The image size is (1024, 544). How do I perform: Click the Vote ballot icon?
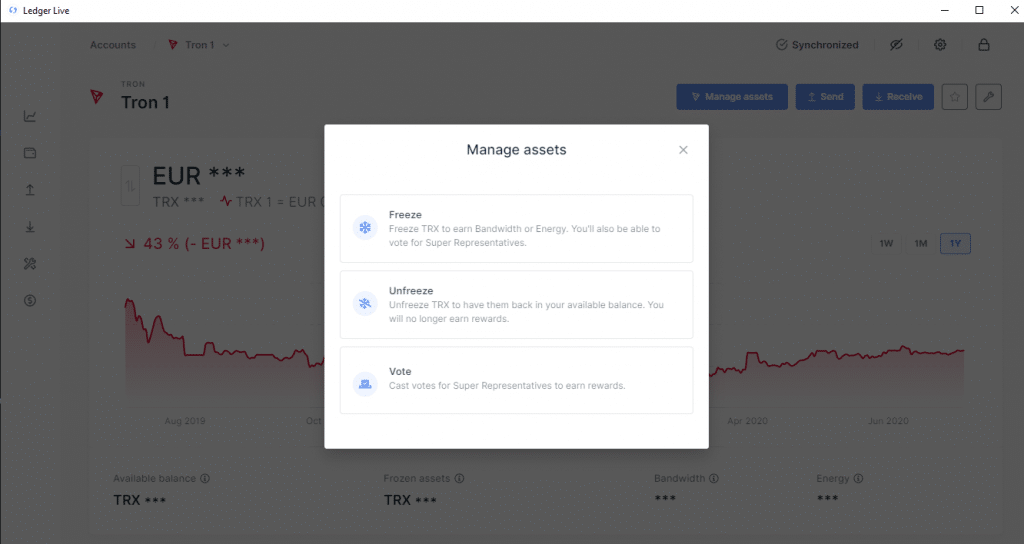[365, 384]
